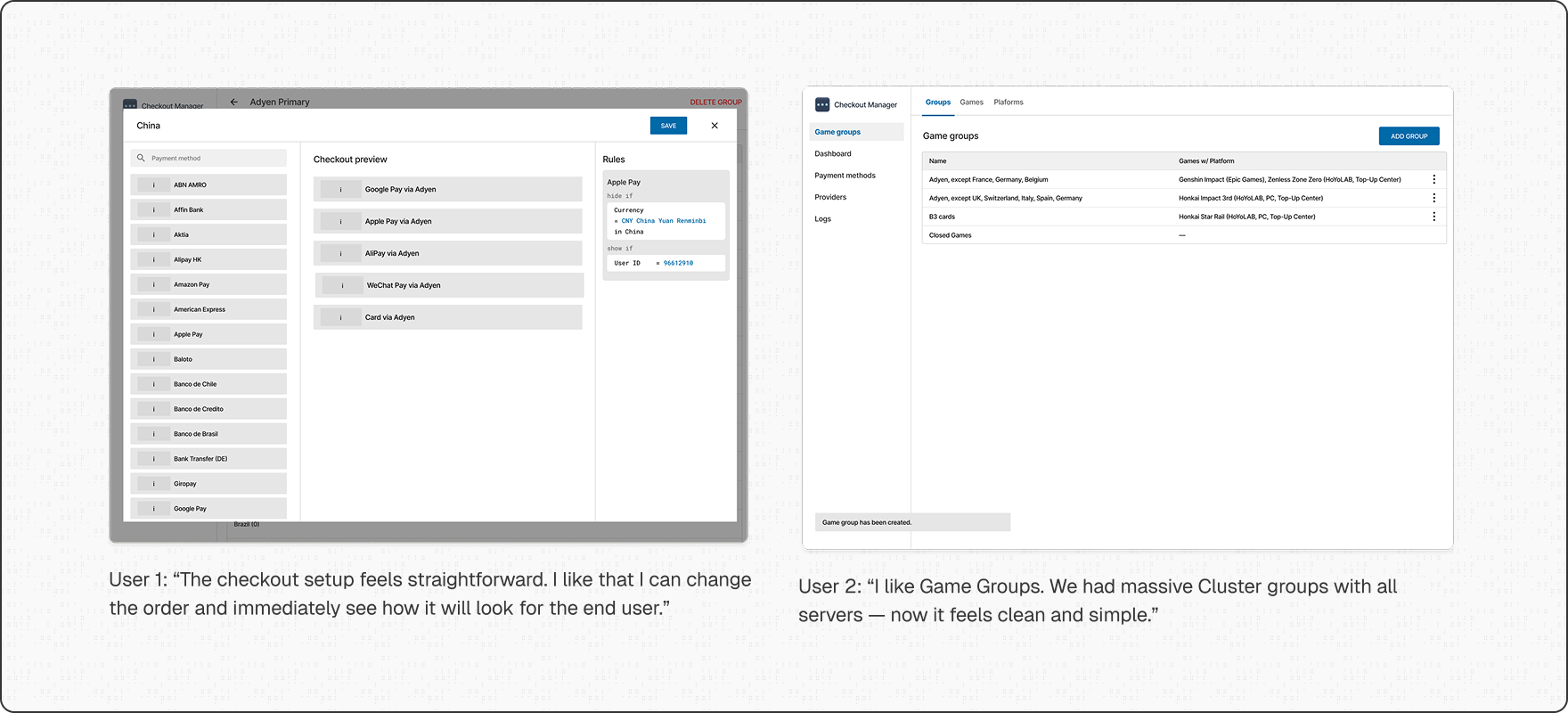Viewport: 1568px width, 713px height.
Task: Click the icon next to Affin Bank
Action: pos(154,209)
